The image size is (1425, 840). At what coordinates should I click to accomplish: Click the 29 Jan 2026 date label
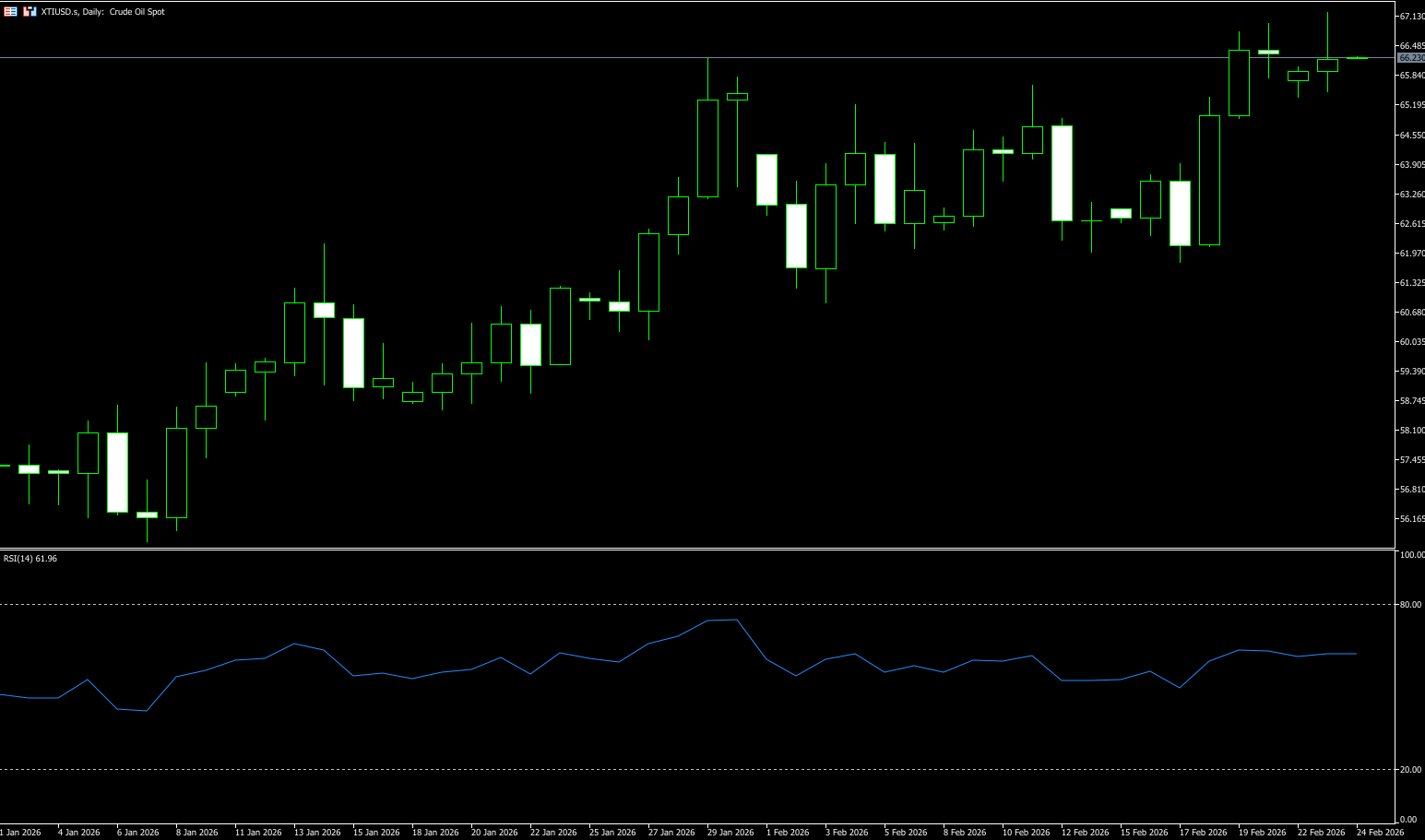[730, 833]
